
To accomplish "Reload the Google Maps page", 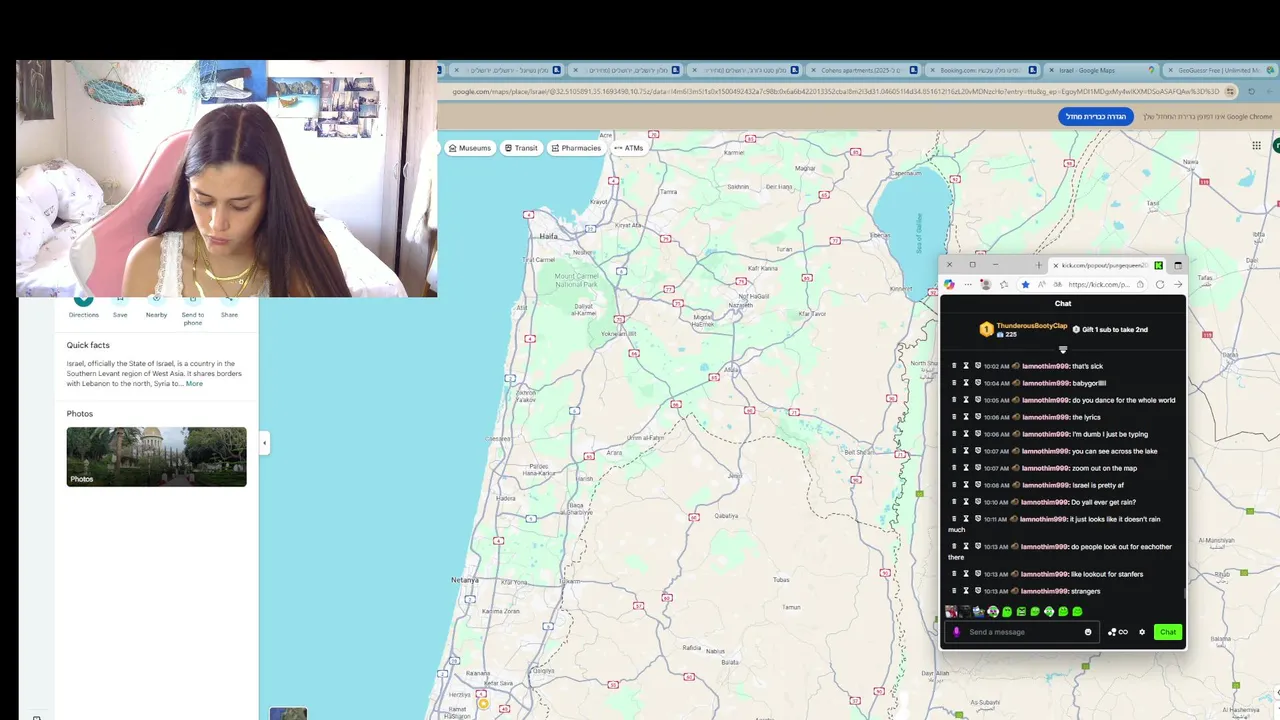I will click(1251, 91).
